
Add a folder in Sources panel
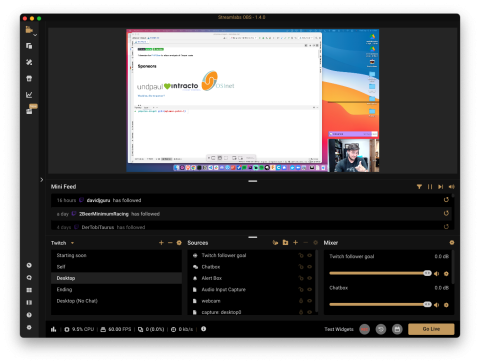(x=285, y=243)
